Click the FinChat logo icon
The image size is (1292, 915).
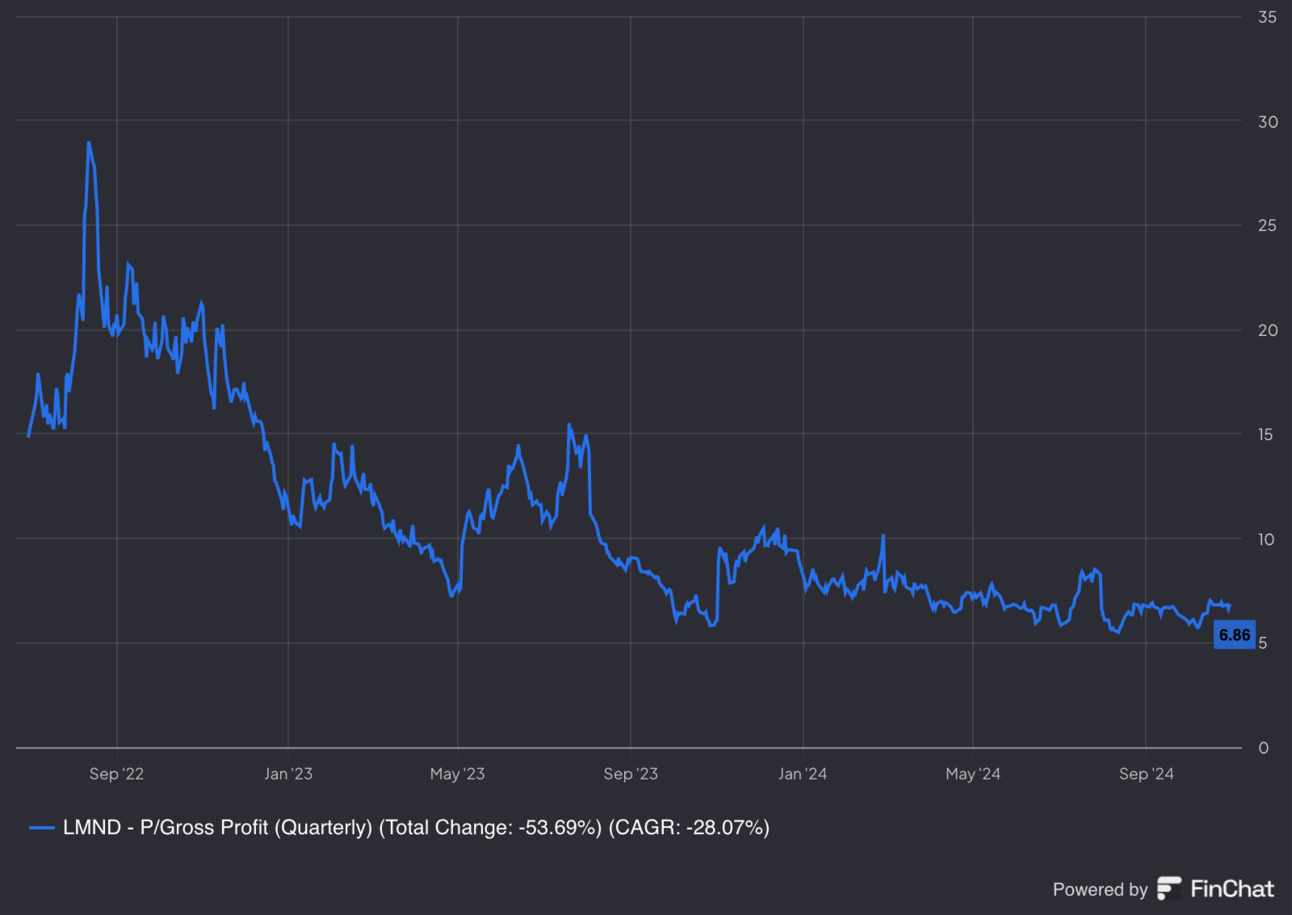coord(1169,889)
